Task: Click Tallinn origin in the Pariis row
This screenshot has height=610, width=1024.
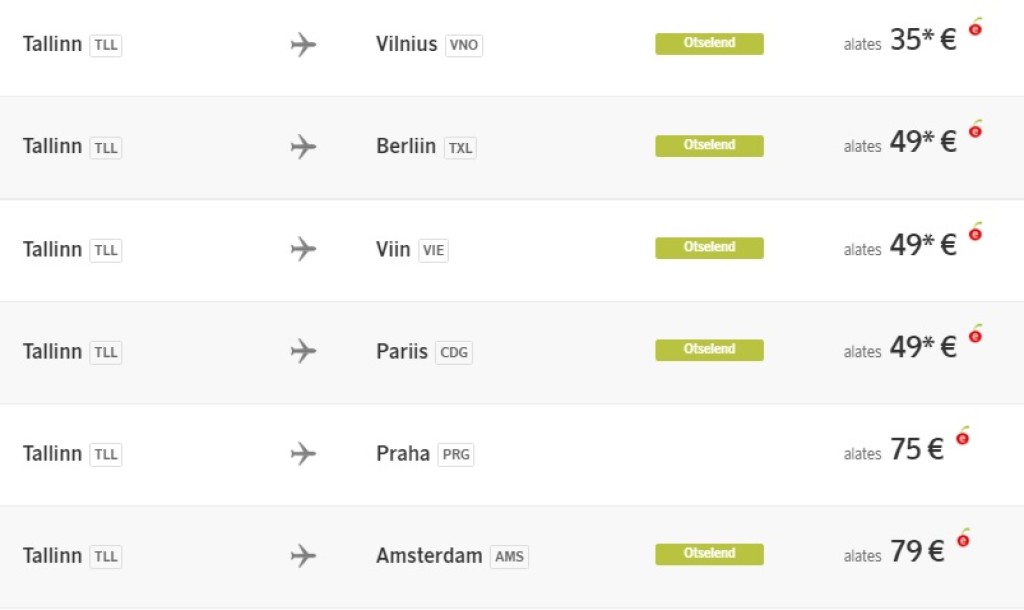Action: coord(52,351)
